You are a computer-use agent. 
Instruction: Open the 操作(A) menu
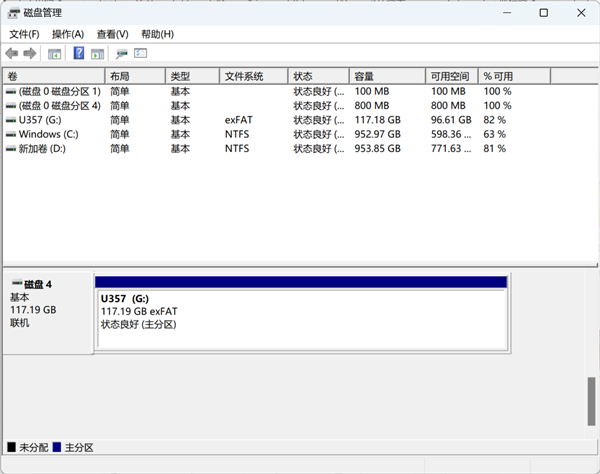(68, 34)
